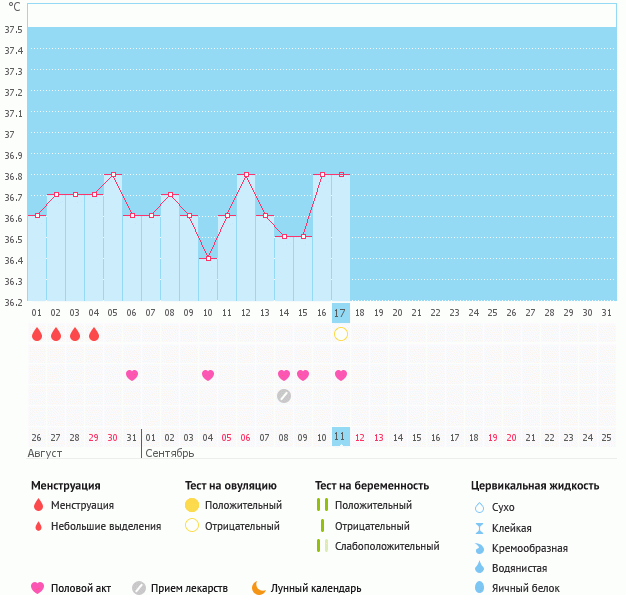Click the menstruation drop on cycle day 01
This screenshot has width=626, height=595.
pyautogui.click(x=37, y=334)
